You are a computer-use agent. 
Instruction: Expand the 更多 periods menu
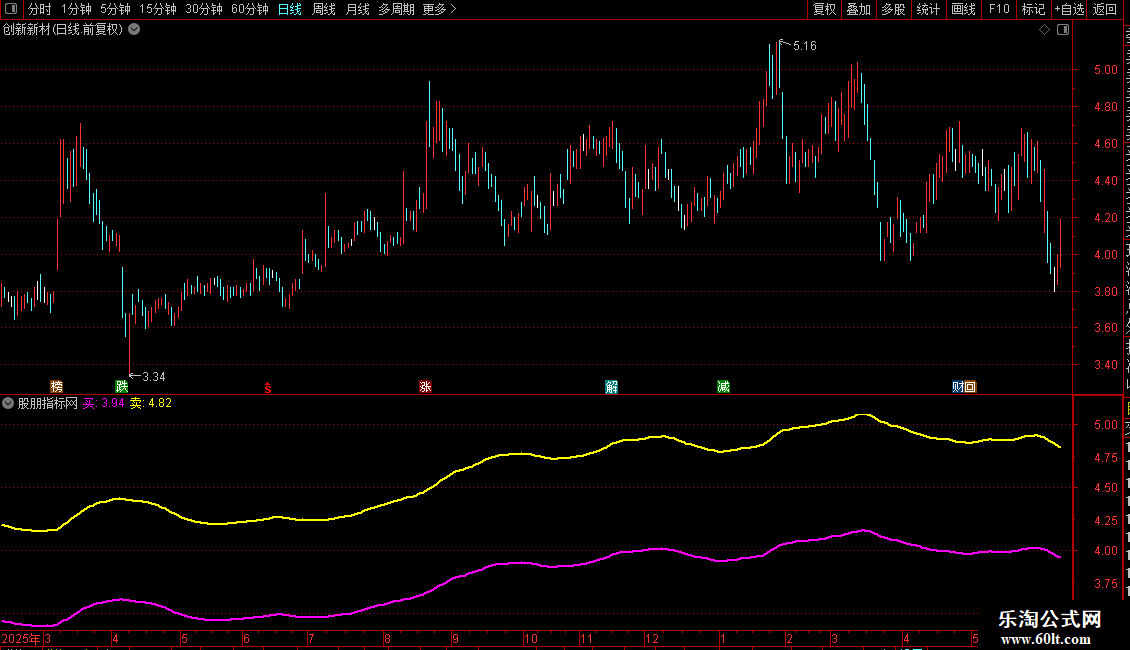coord(439,9)
